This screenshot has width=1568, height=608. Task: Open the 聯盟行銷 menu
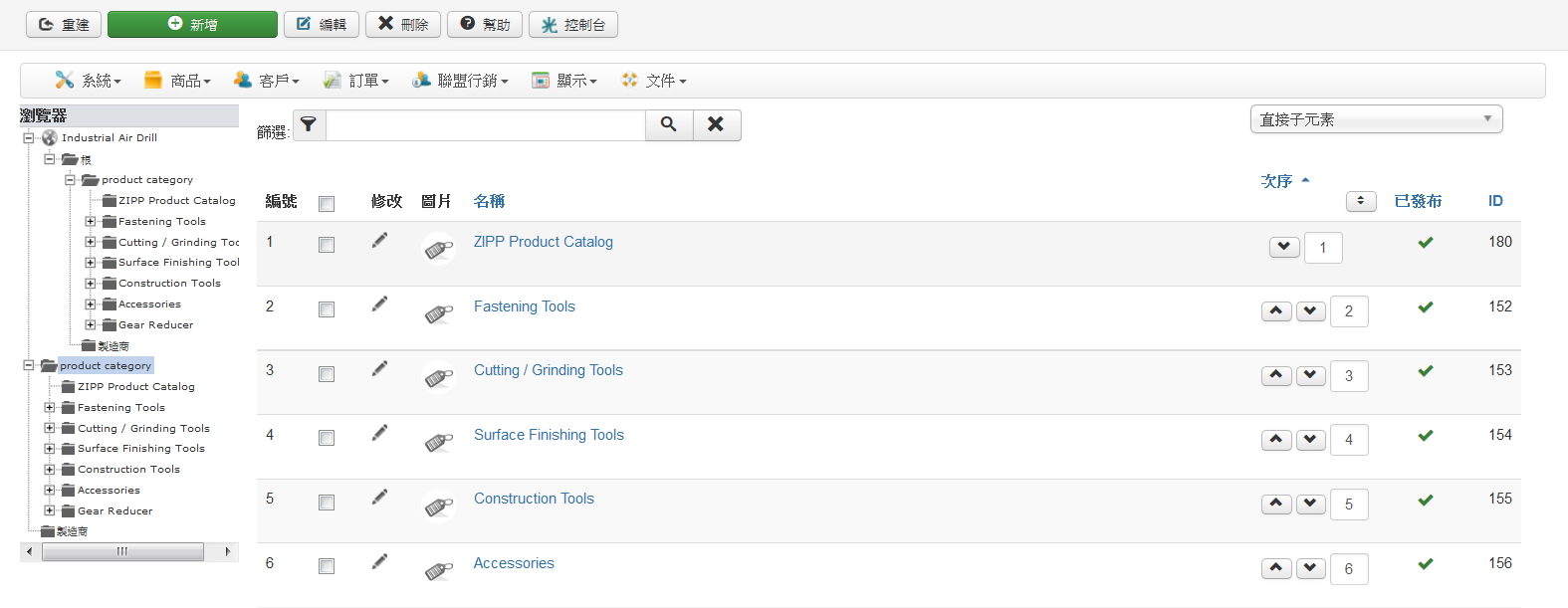pos(460,81)
